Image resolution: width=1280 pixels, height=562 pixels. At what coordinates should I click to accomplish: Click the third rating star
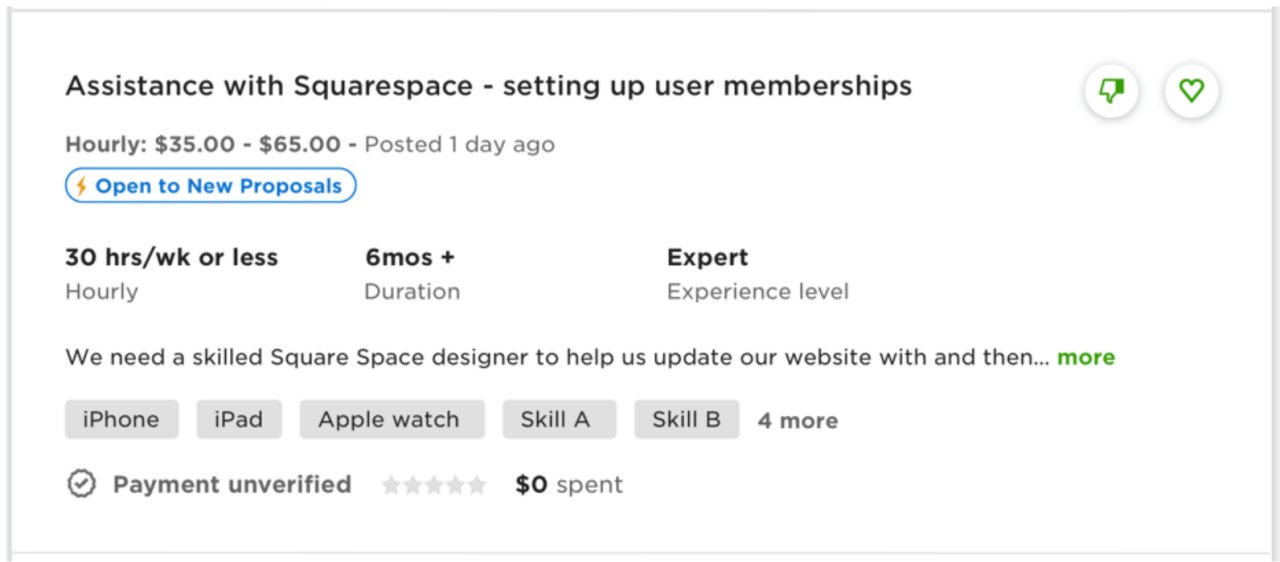pos(434,485)
